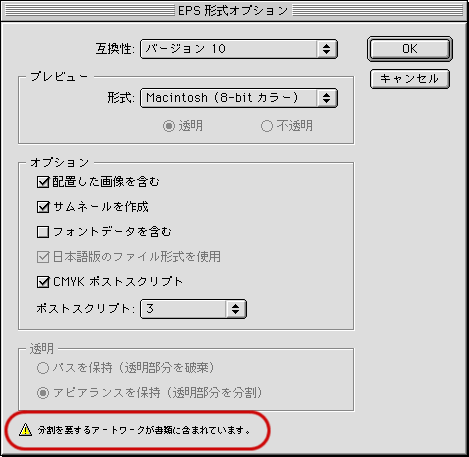Viewport: 469px width, 457px height.
Task: Select the 透明 preview radio button
Action: point(169,126)
